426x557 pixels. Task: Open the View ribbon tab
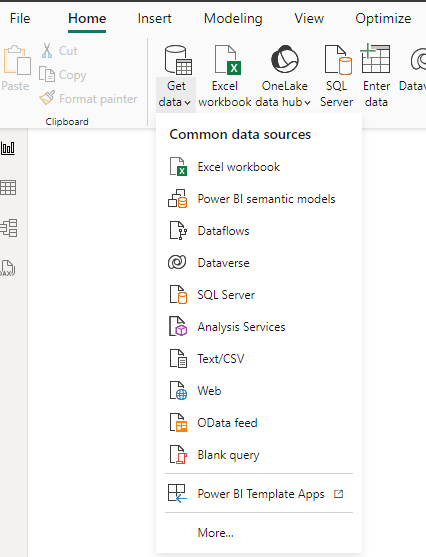[309, 18]
